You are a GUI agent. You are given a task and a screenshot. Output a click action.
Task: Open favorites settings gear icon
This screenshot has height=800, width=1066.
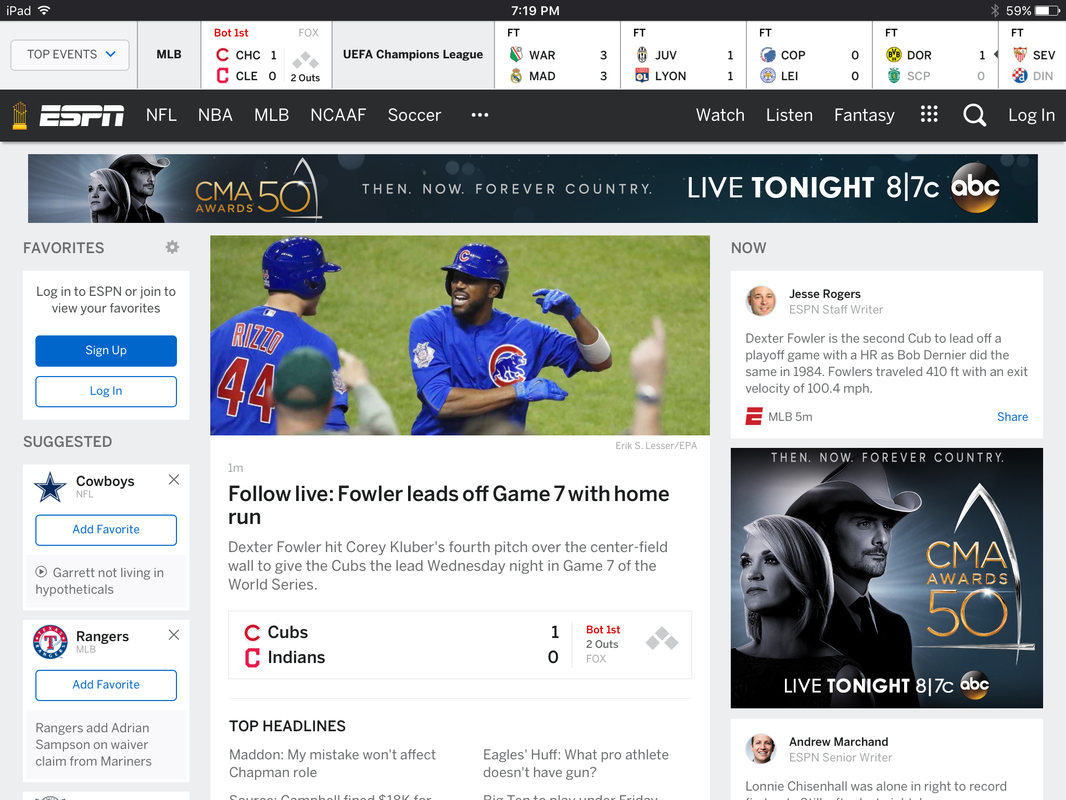point(173,247)
